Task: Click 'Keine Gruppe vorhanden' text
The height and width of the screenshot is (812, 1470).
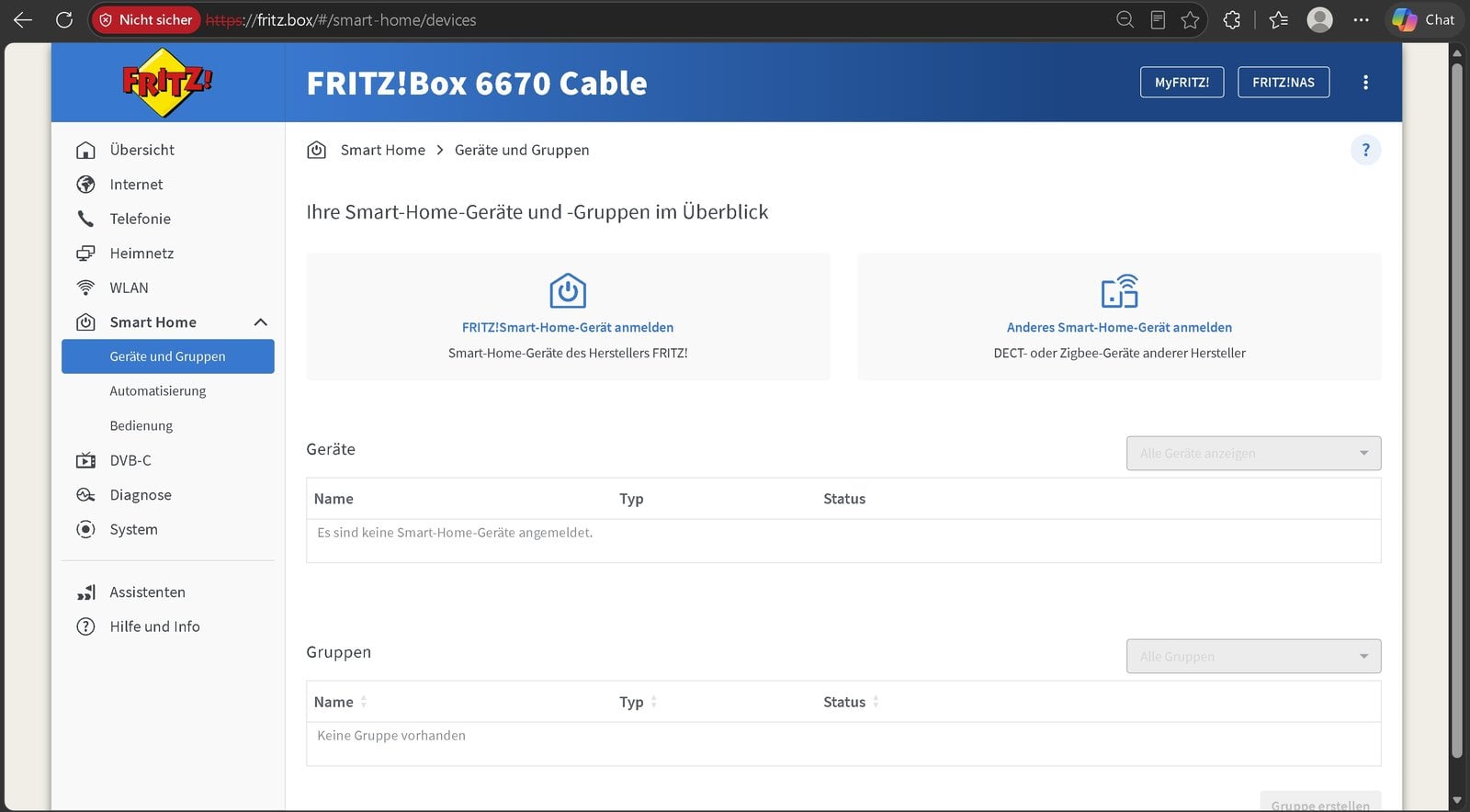Action: point(391,736)
